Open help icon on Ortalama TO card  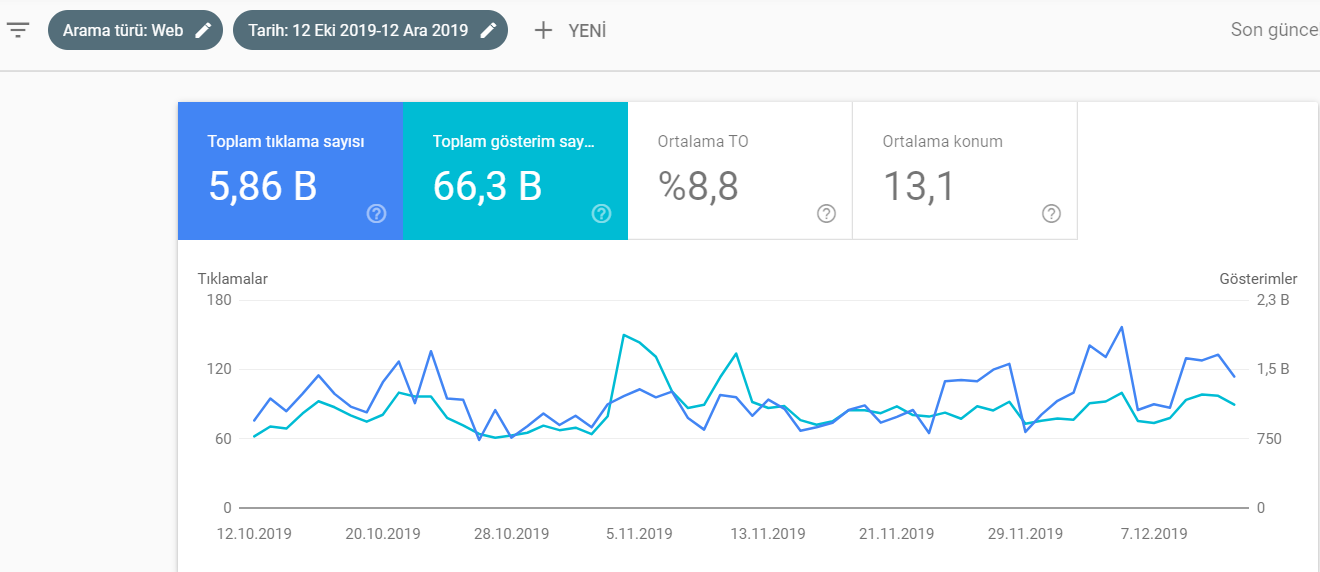coord(826,213)
